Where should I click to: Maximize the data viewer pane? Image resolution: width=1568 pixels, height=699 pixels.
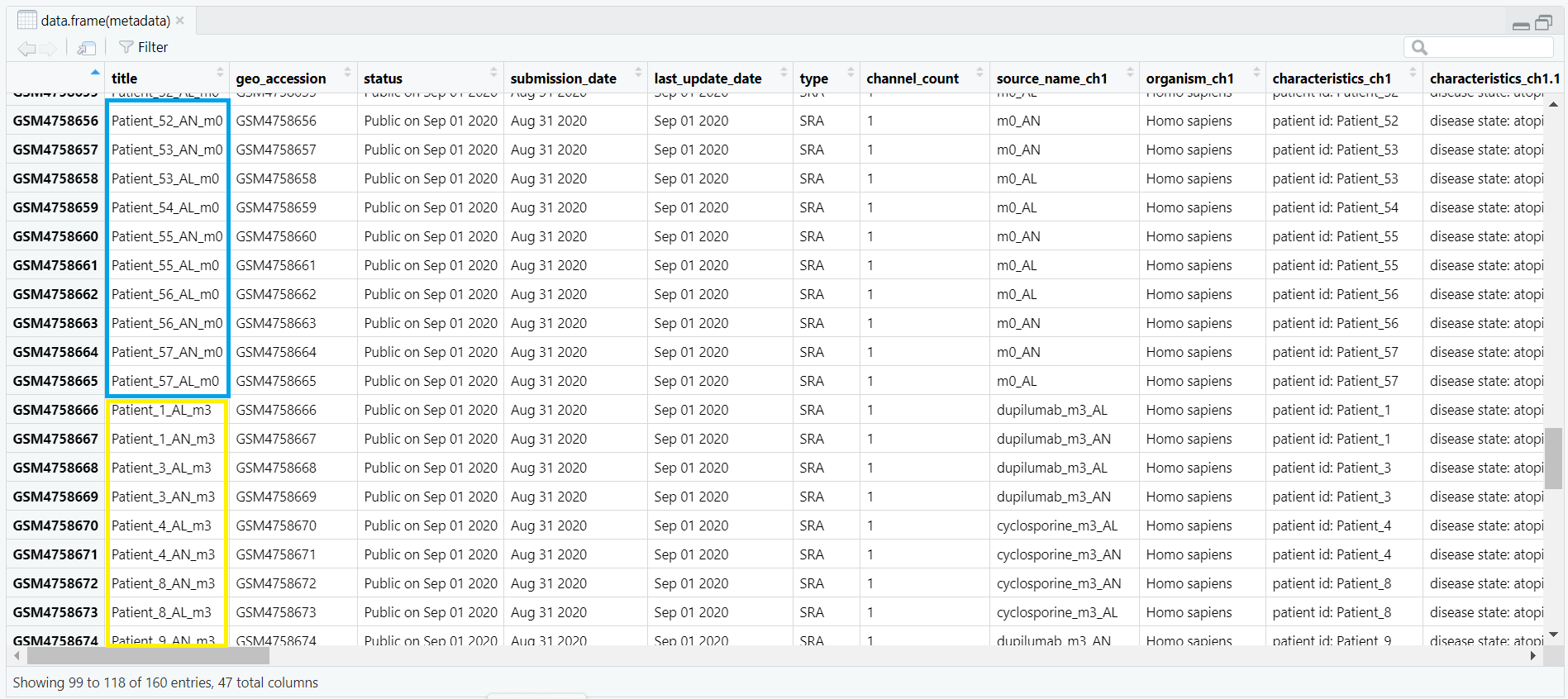[1543, 23]
